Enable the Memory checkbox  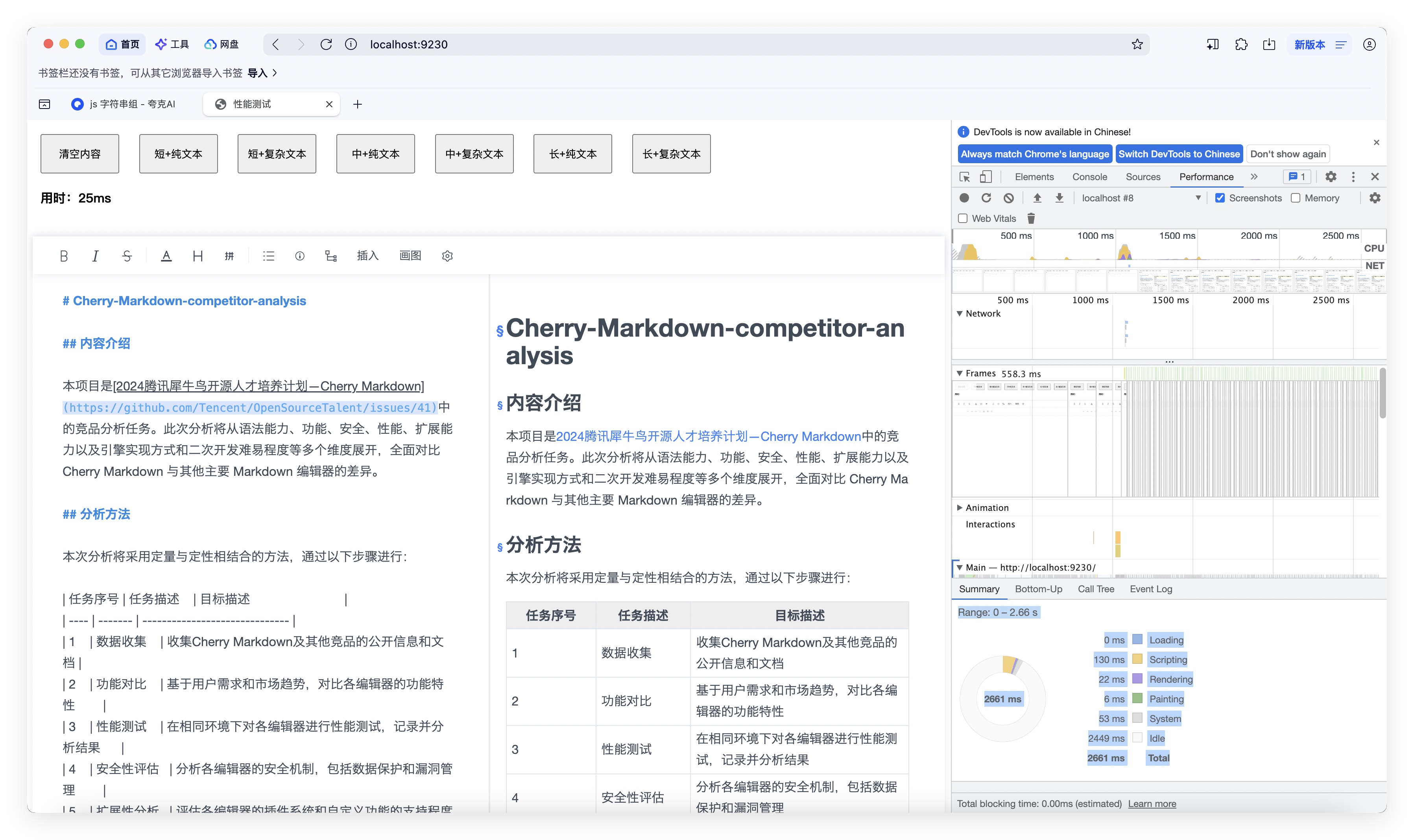pos(1296,198)
